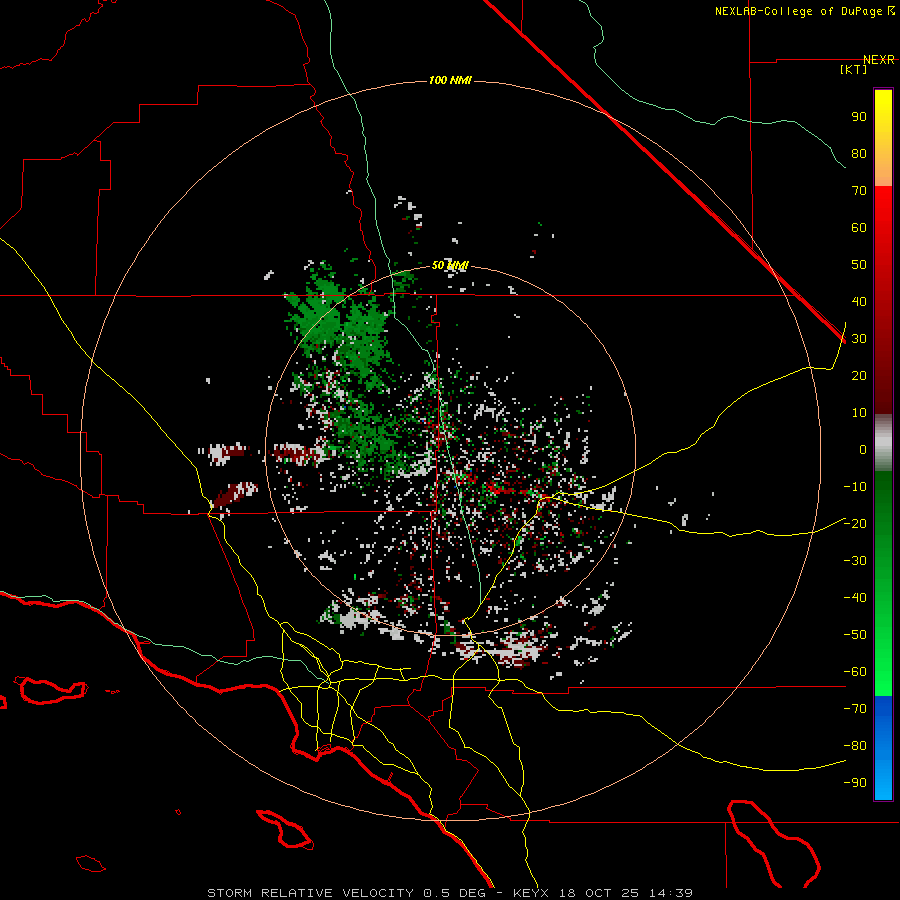This screenshot has height=900, width=900.
Task: Click the -10 value on the velocity scale
Action: 855,487
